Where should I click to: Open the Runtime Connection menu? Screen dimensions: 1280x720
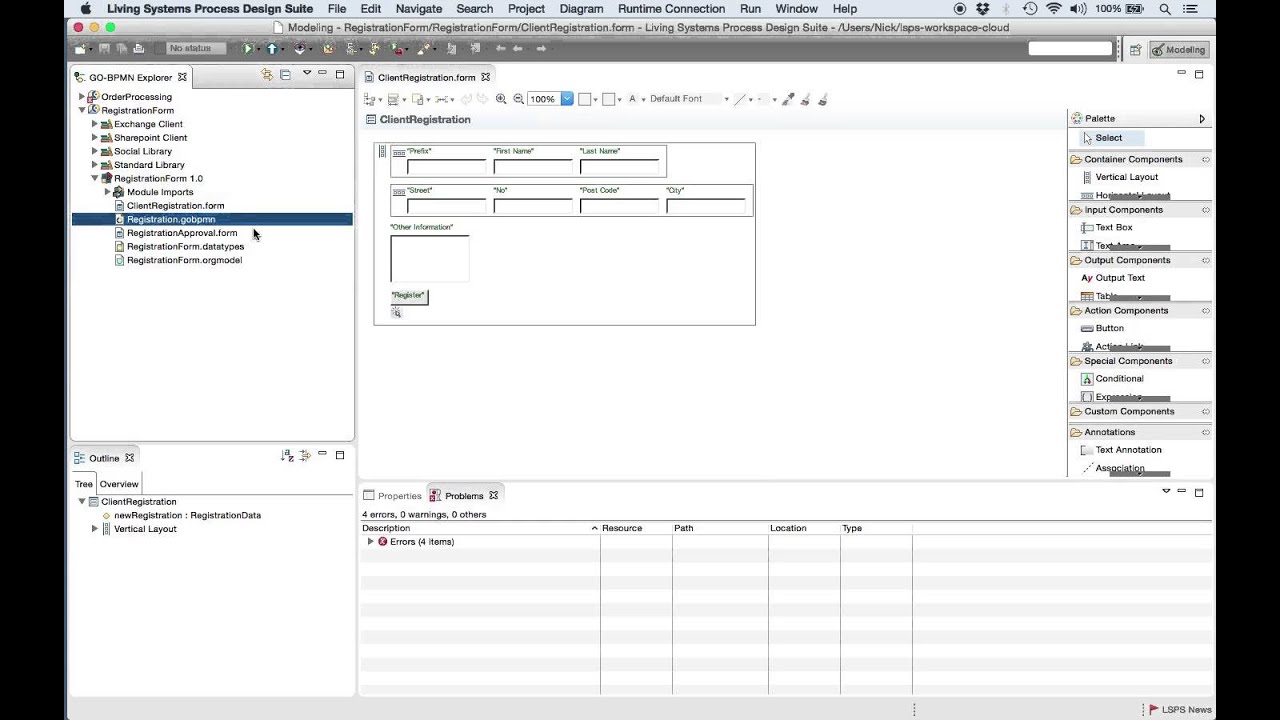coord(671,9)
